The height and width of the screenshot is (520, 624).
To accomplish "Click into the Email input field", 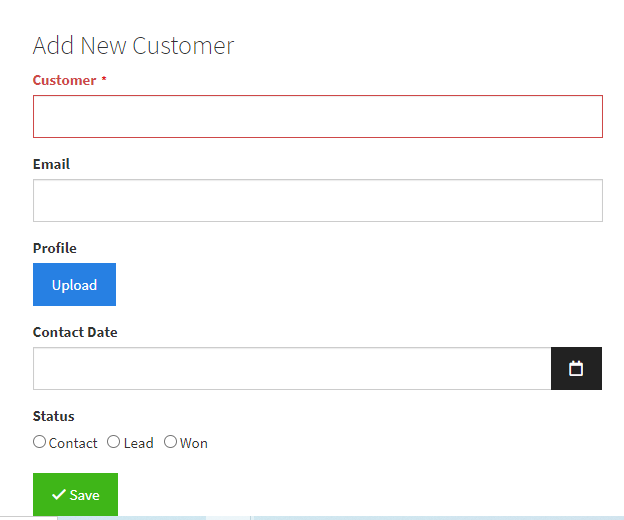I will tap(318, 201).
